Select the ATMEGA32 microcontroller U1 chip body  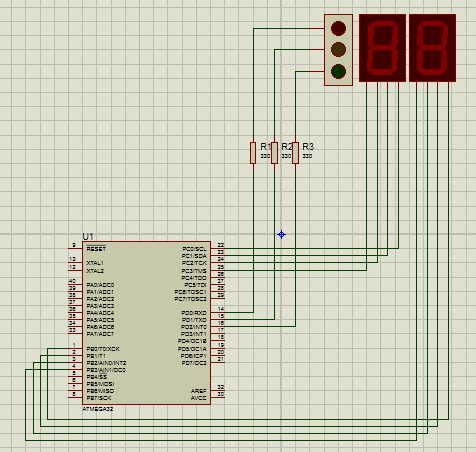pyautogui.click(x=146, y=323)
